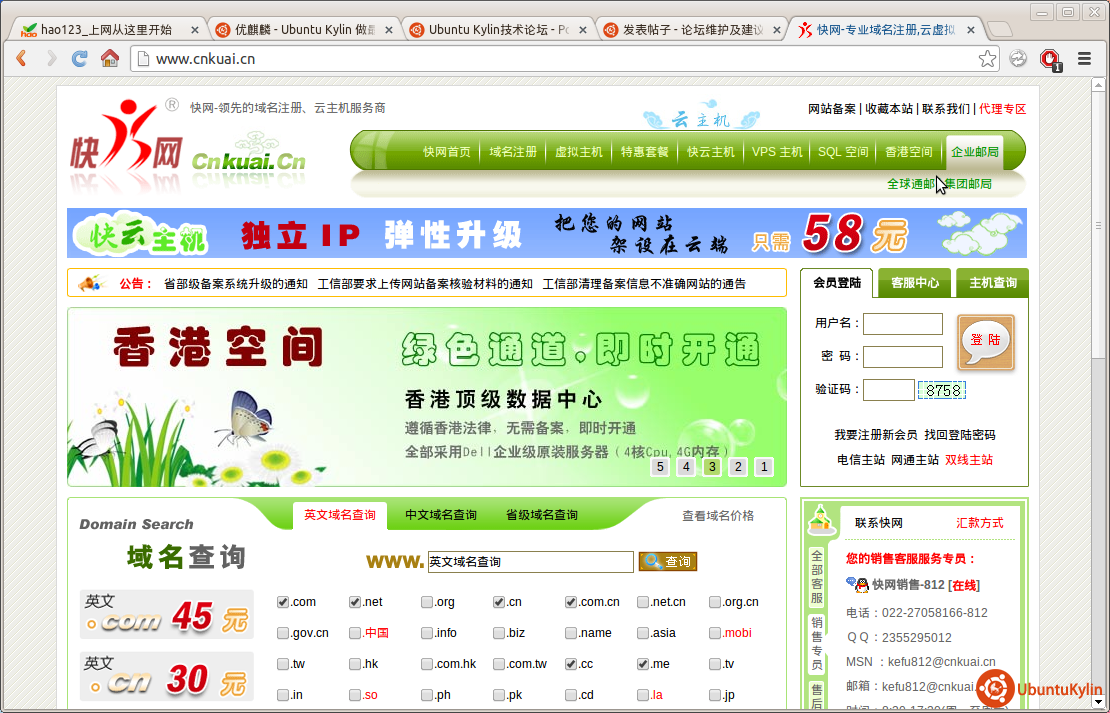Switch to the 中文域名查询 tab
The image size is (1110, 713).
click(x=441, y=515)
